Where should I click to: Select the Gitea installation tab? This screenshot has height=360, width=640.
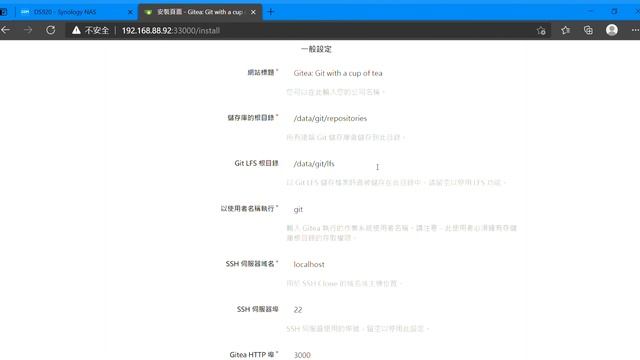pos(200,12)
